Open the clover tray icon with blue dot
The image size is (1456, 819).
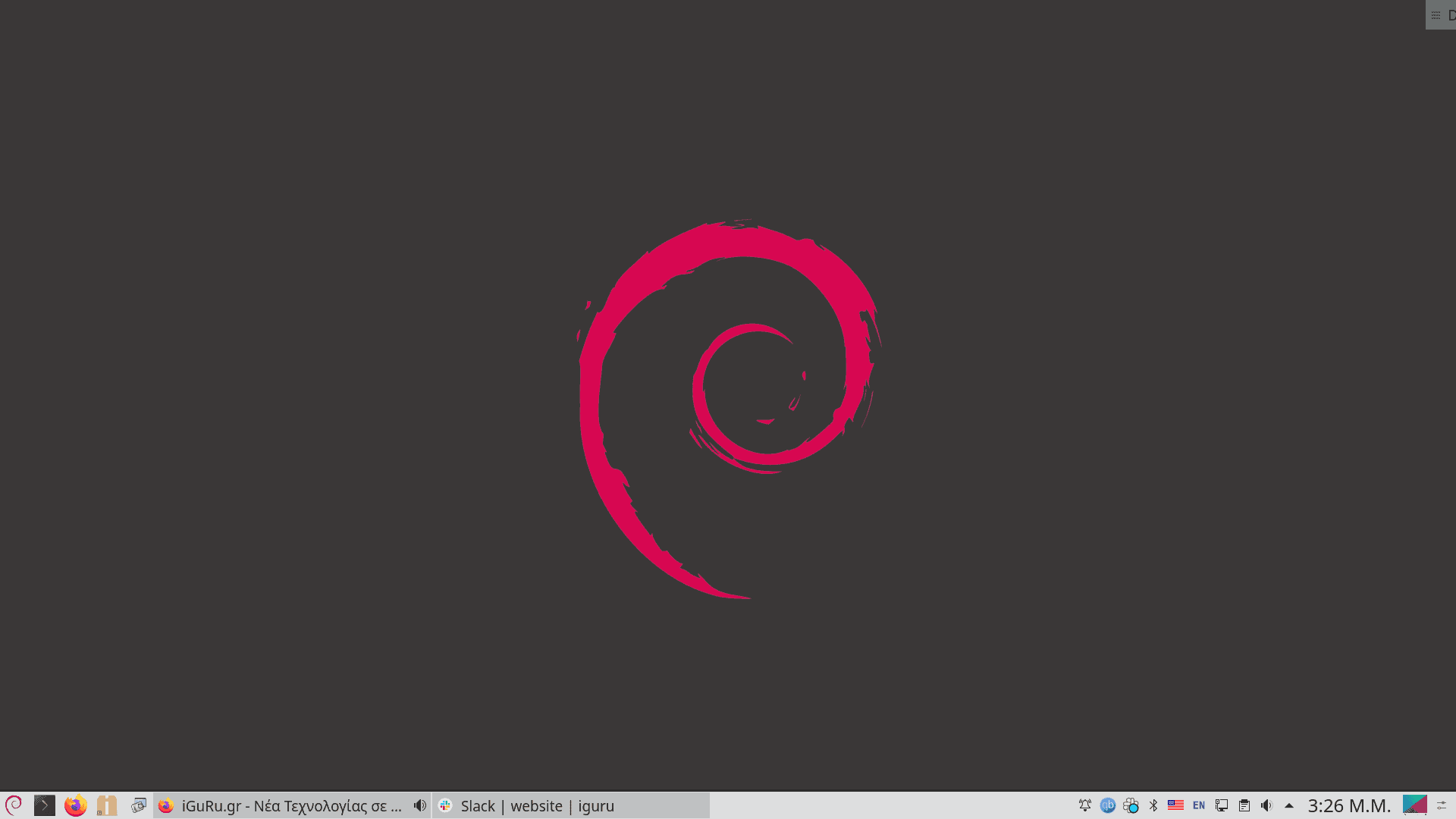[x=1131, y=805]
